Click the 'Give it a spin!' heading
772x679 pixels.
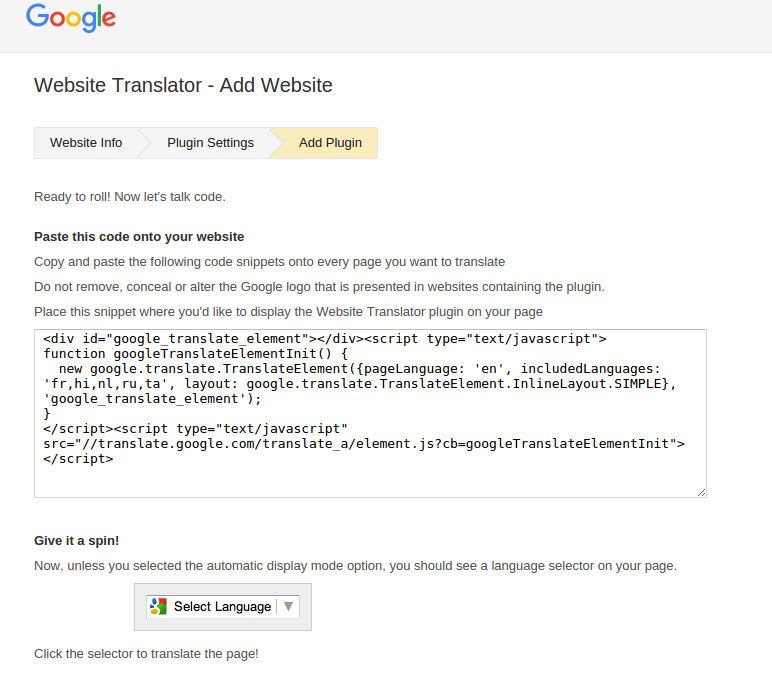pos(76,541)
